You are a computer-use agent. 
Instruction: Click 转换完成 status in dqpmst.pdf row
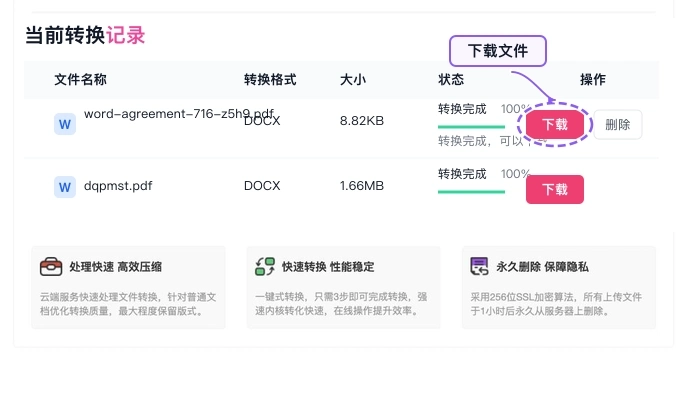[x=462, y=174]
